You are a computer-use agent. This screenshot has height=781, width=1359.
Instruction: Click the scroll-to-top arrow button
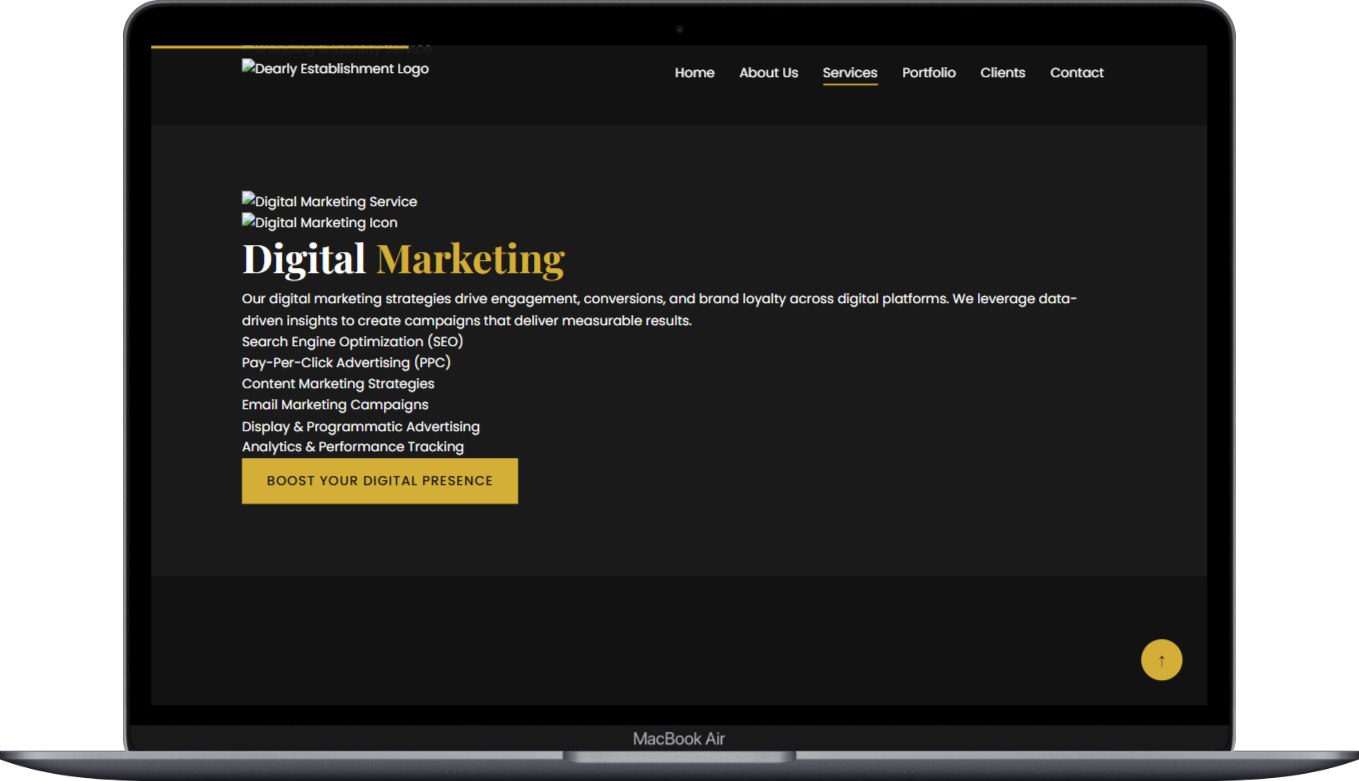(x=1161, y=660)
